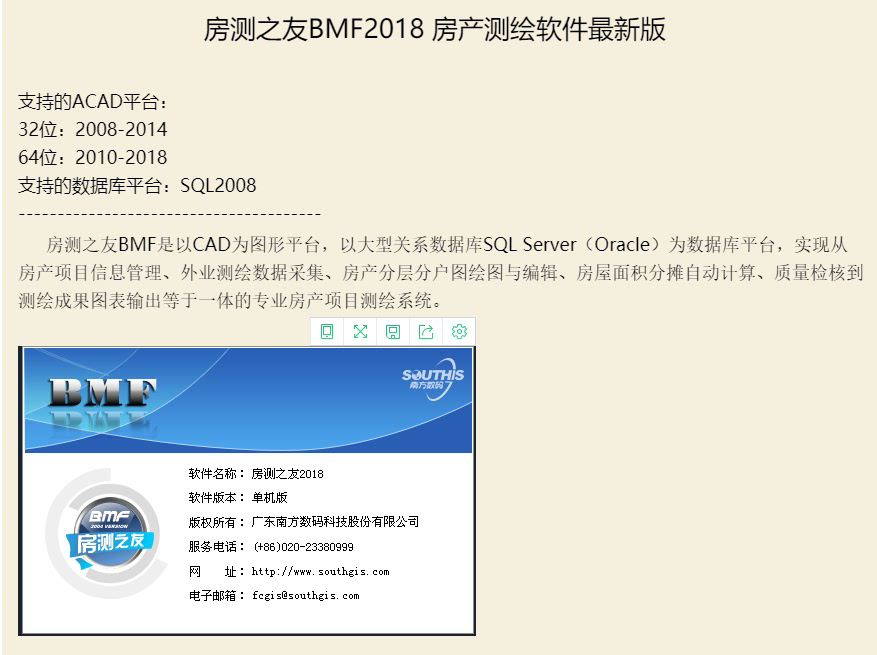The width and height of the screenshot is (877, 655).
Task: Click the software name 房测之友2018
Action: click(287, 474)
